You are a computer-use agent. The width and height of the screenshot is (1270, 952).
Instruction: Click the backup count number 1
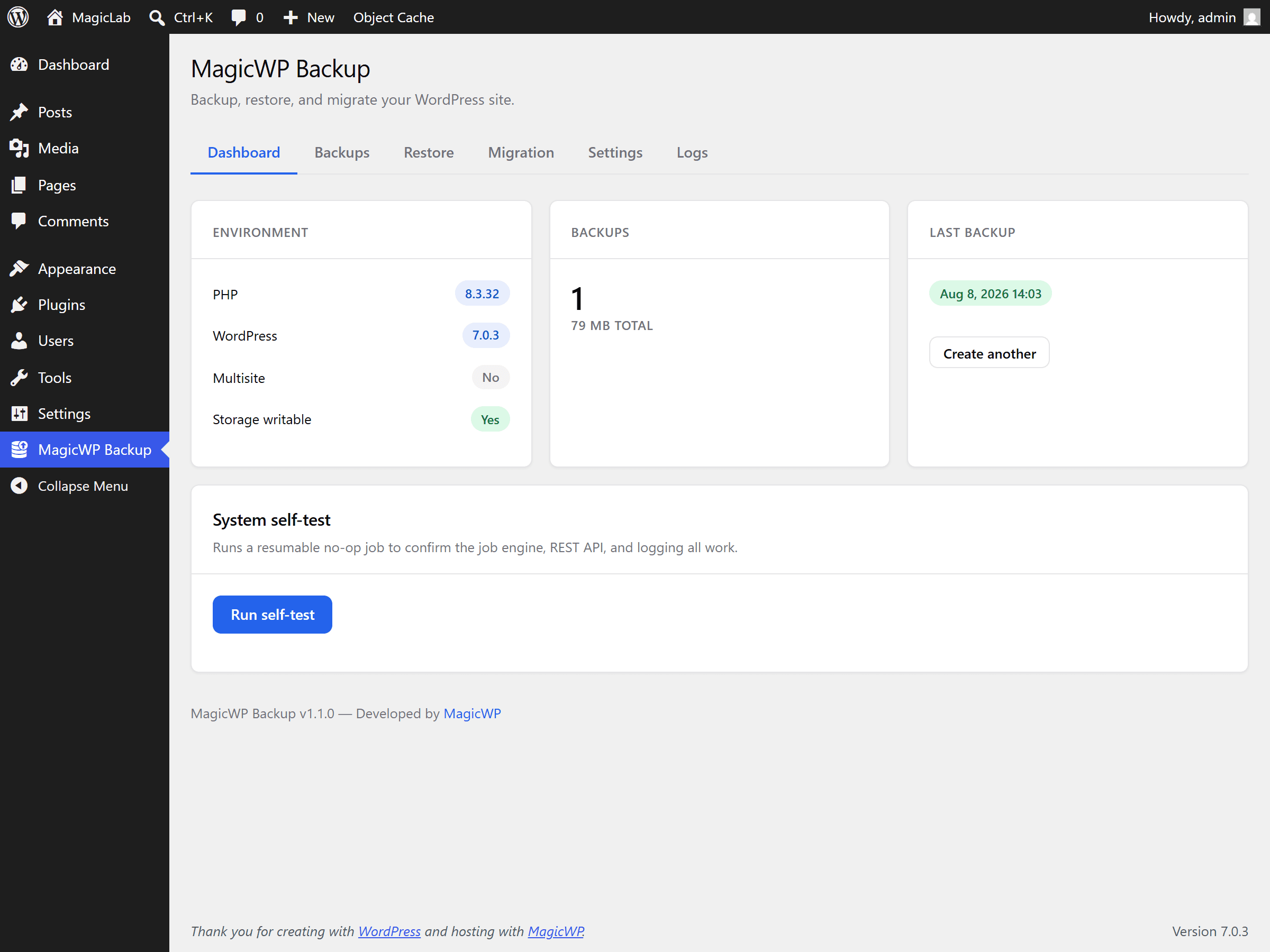[x=577, y=299]
